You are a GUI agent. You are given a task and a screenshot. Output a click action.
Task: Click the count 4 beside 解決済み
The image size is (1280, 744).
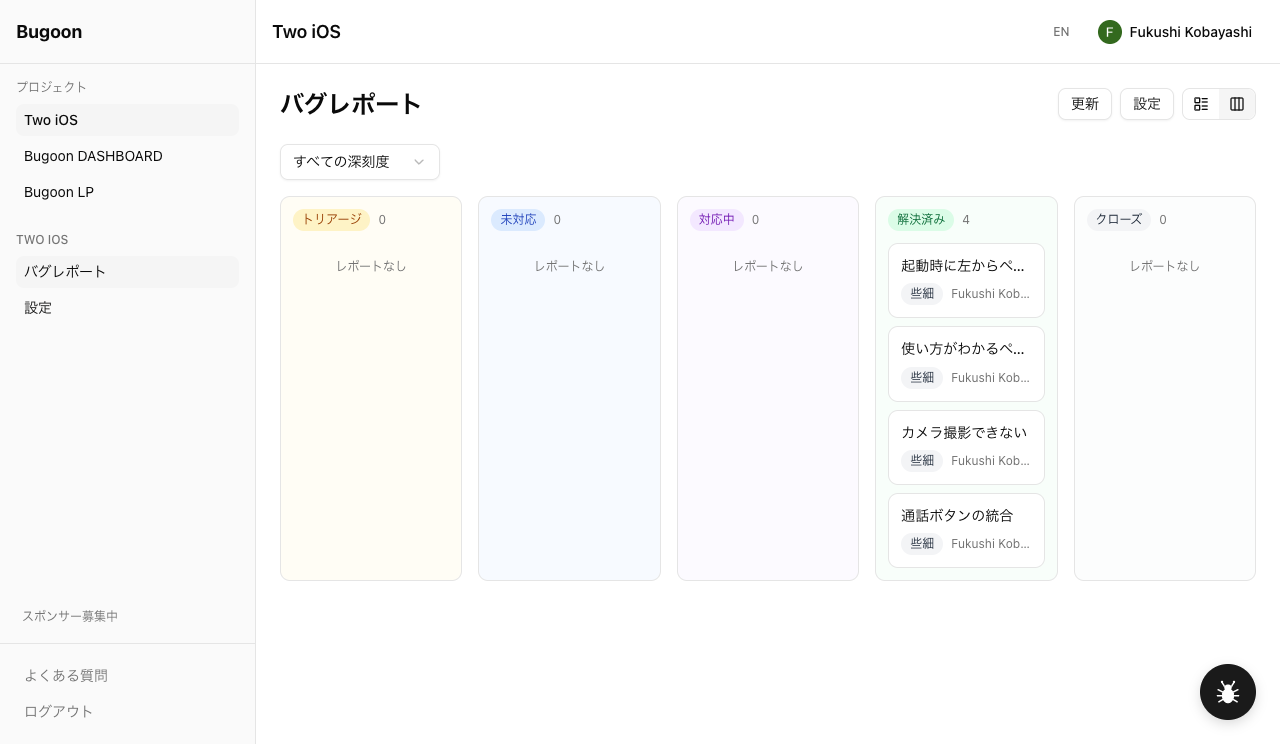966,220
